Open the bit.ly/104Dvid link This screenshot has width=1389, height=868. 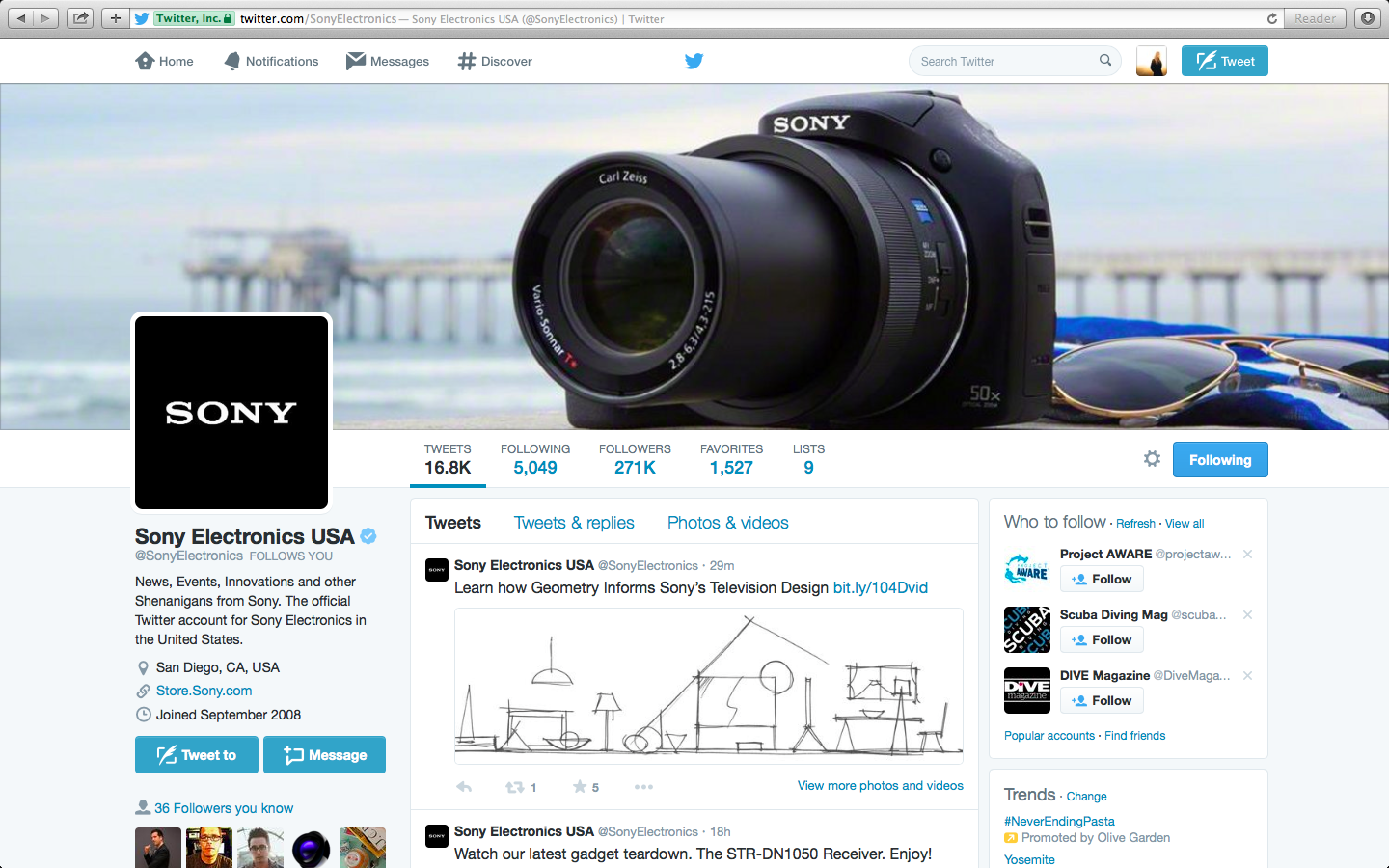(x=881, y=587)
